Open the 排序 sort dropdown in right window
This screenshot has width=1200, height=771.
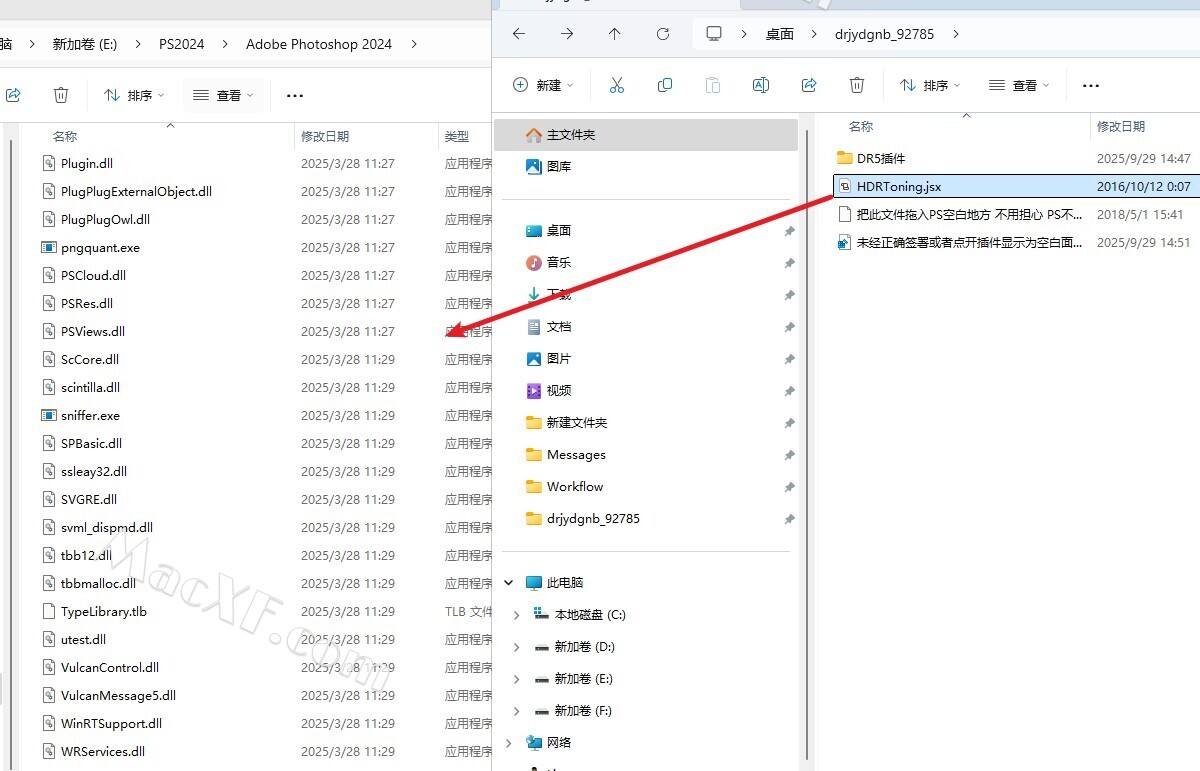click(930, 85)
